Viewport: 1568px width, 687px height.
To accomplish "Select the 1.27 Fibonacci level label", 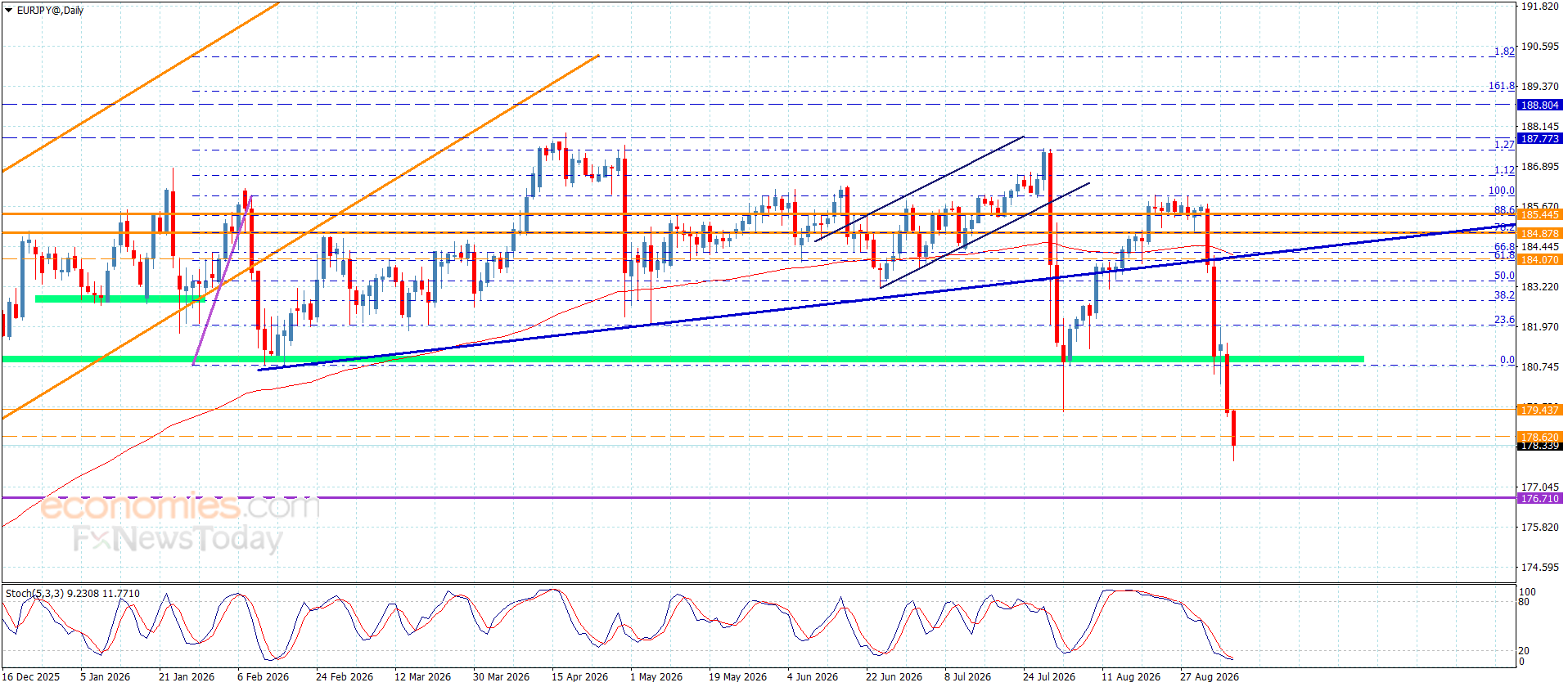I will tap(1504, 145).
